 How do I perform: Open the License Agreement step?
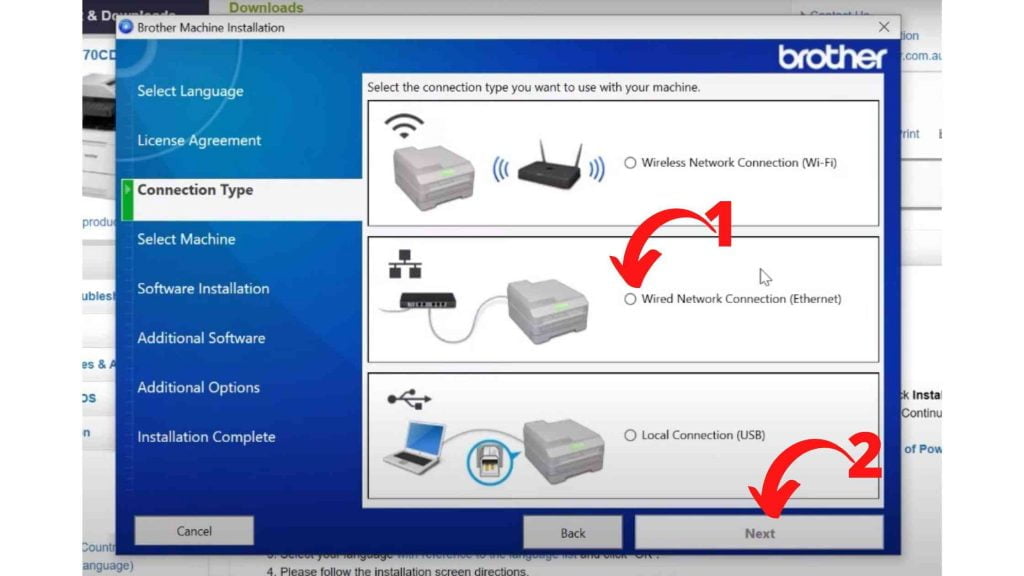(199, 140)
